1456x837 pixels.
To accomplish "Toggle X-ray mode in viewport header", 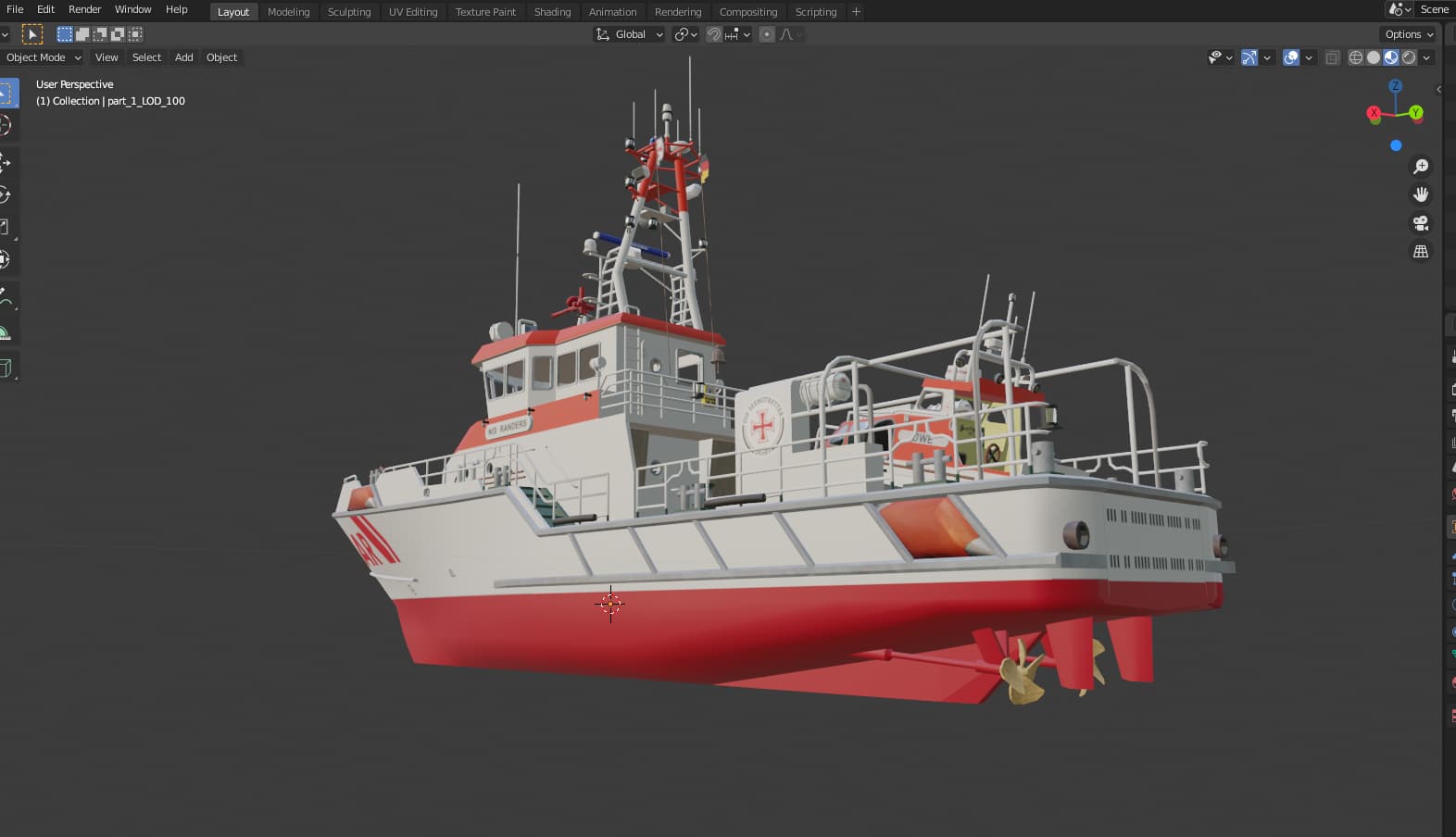I will tap(1332, 57).
